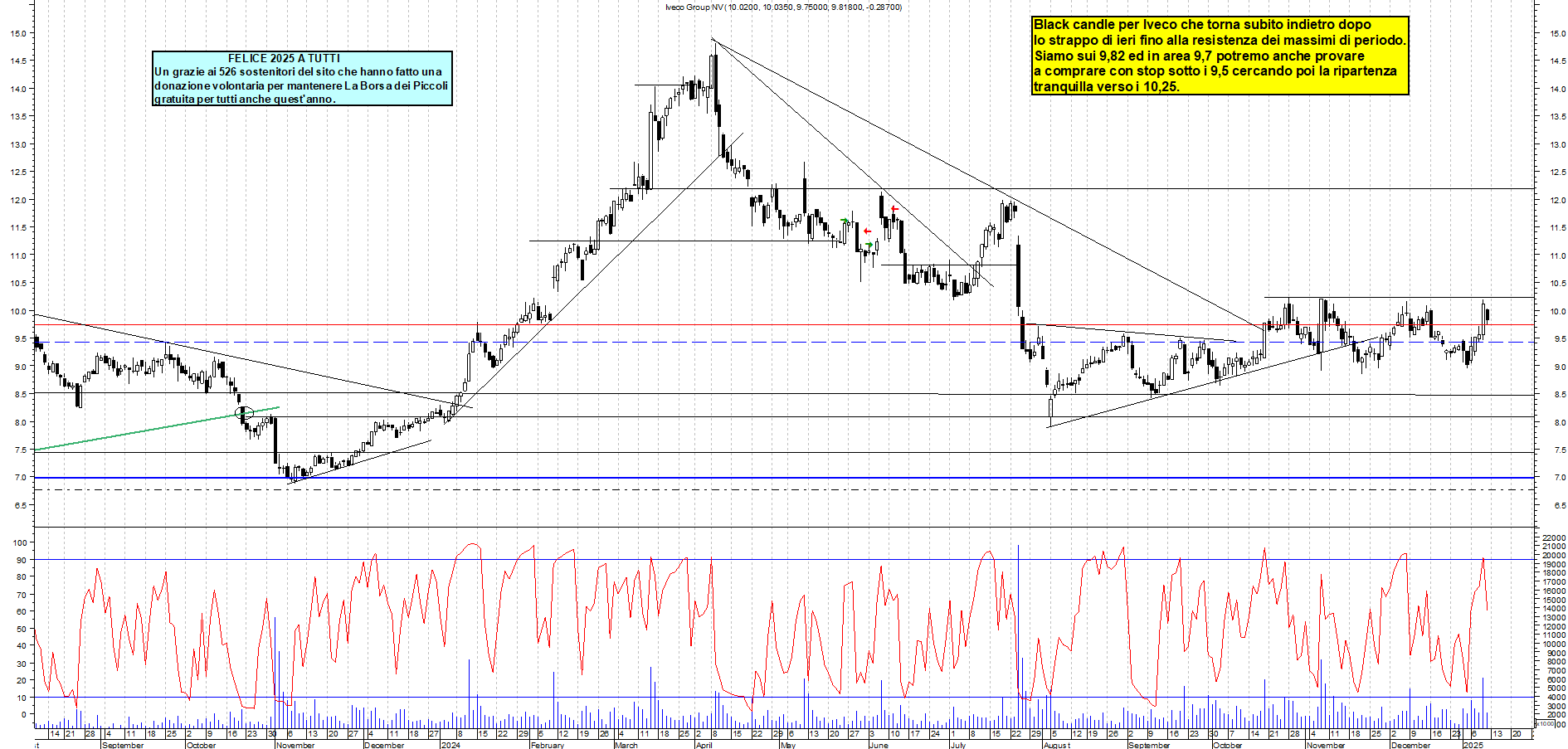The width and height of the screenshot is (1568, 749).
Task: Click the text "tranquilla verso i 10,25."
Action: pyautogui.click(x=1106, y=87)
